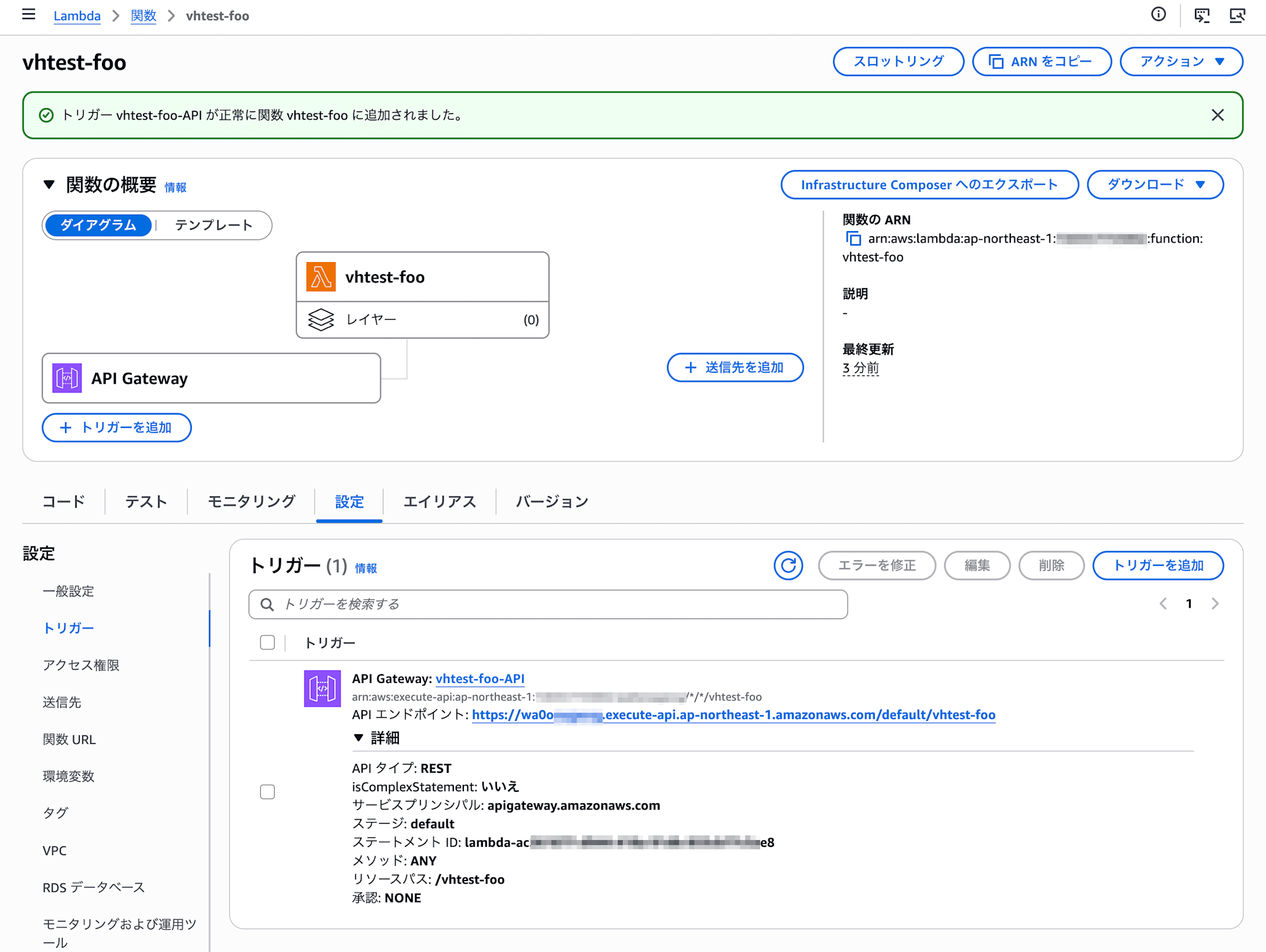This screenshot has width=1266, height=952.
Task: Open トリガー in the settings sidebar
Action: (68, 628)
